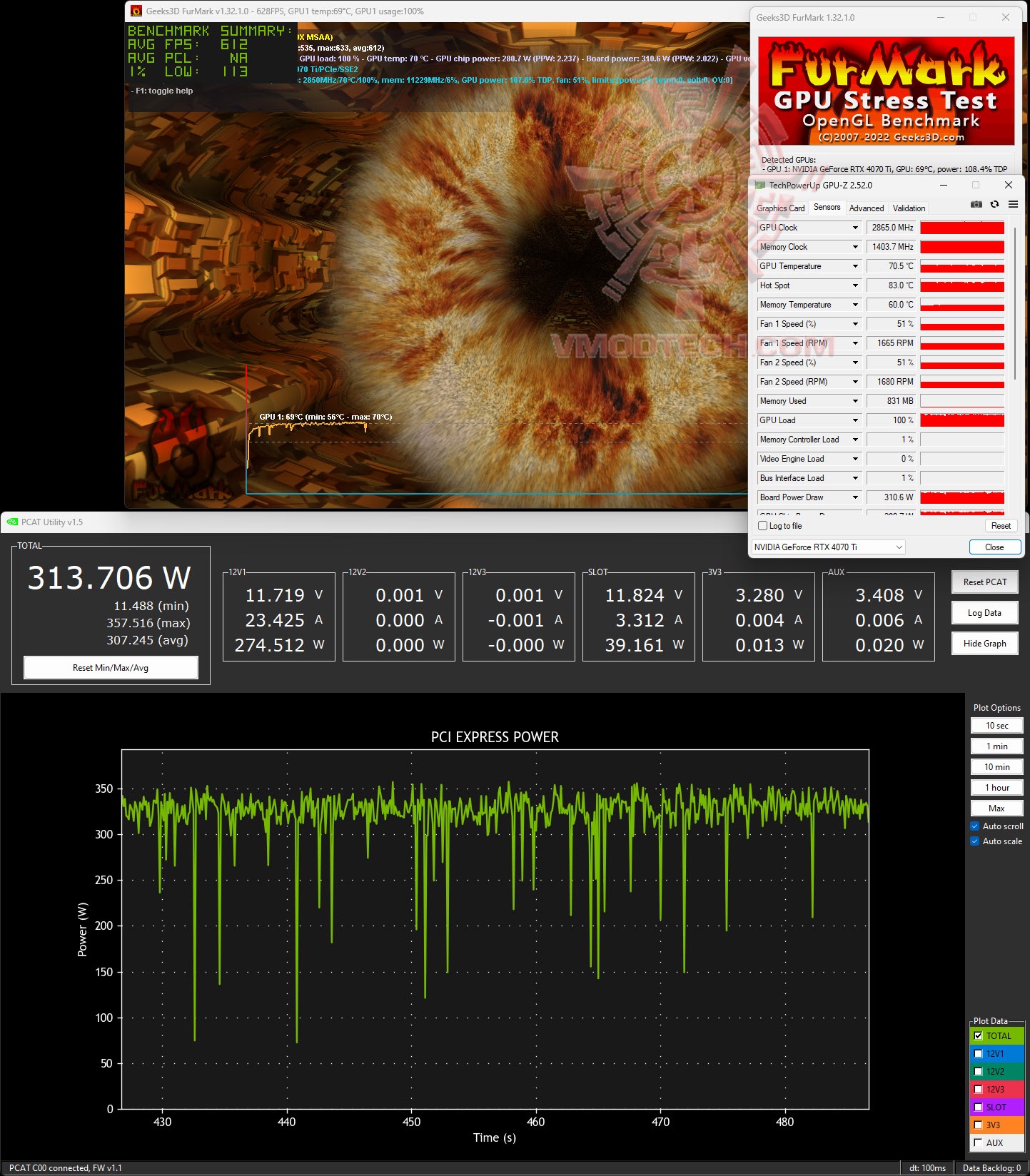Set plot range to Max
The height and width of the screenshot is (1176, 1030).
click(997, 808)
